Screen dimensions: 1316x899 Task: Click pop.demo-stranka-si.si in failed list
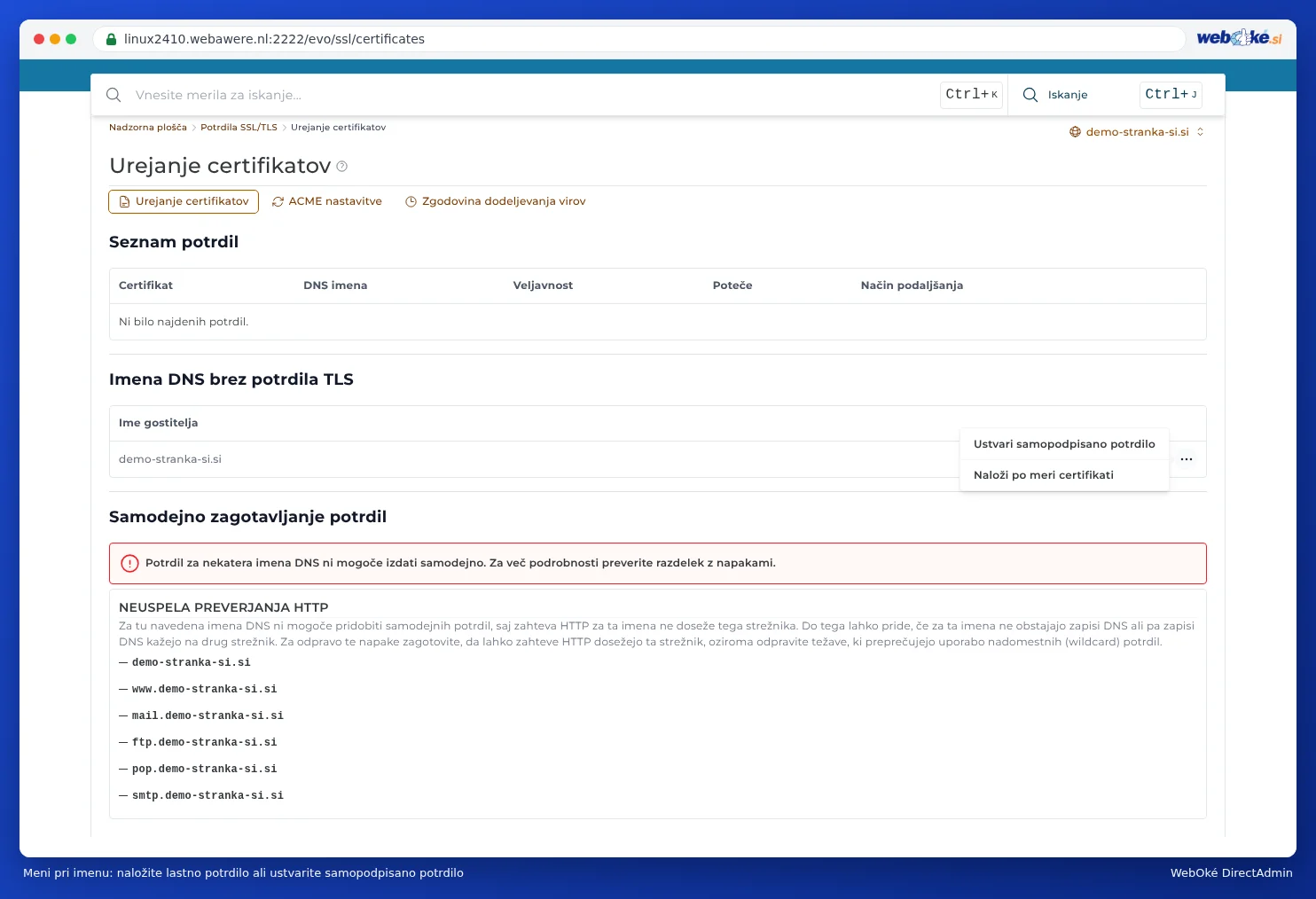pos(204,769)
